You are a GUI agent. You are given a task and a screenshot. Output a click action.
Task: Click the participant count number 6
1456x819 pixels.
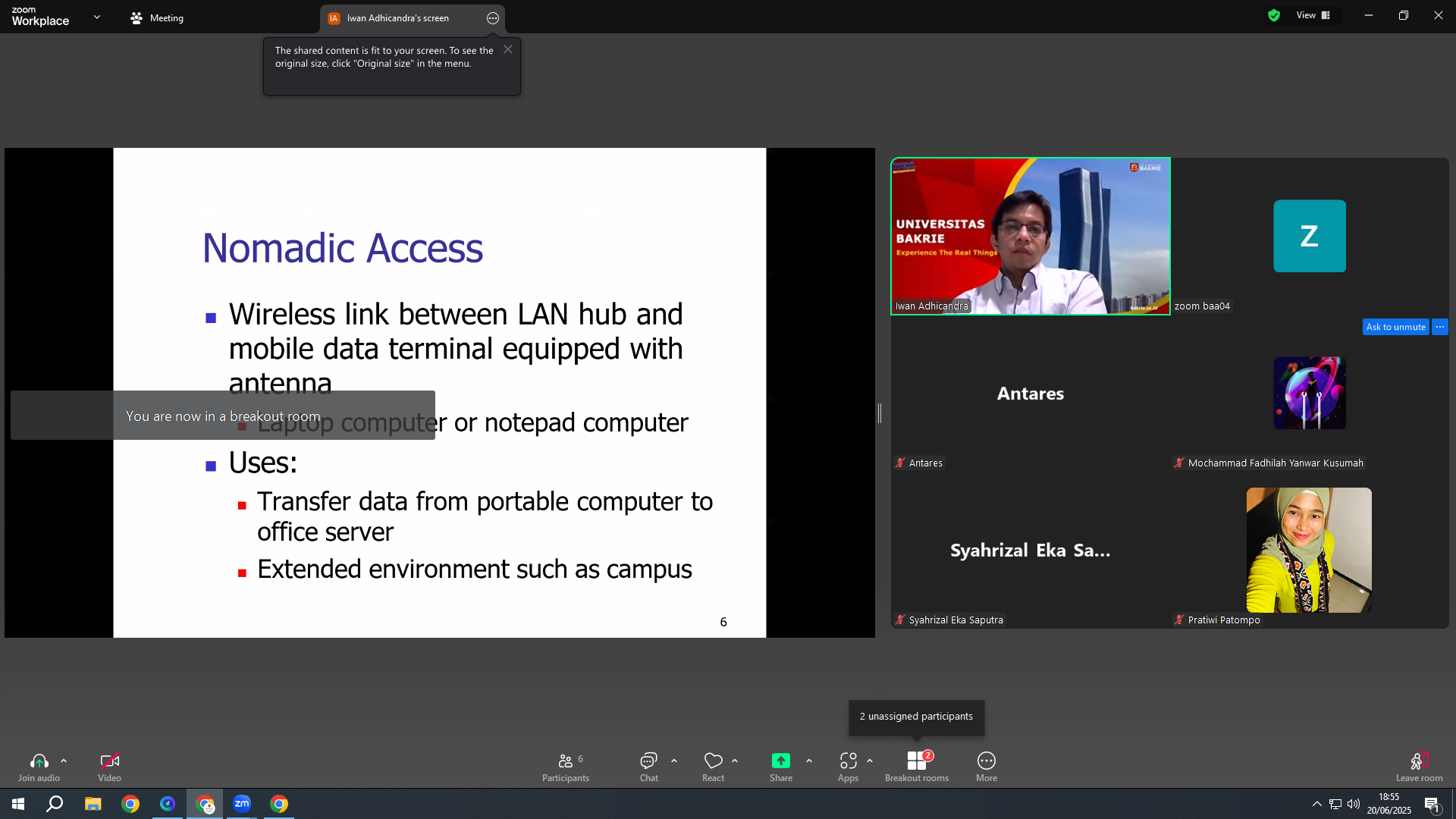pyautogui.click(x=581, y=759)
